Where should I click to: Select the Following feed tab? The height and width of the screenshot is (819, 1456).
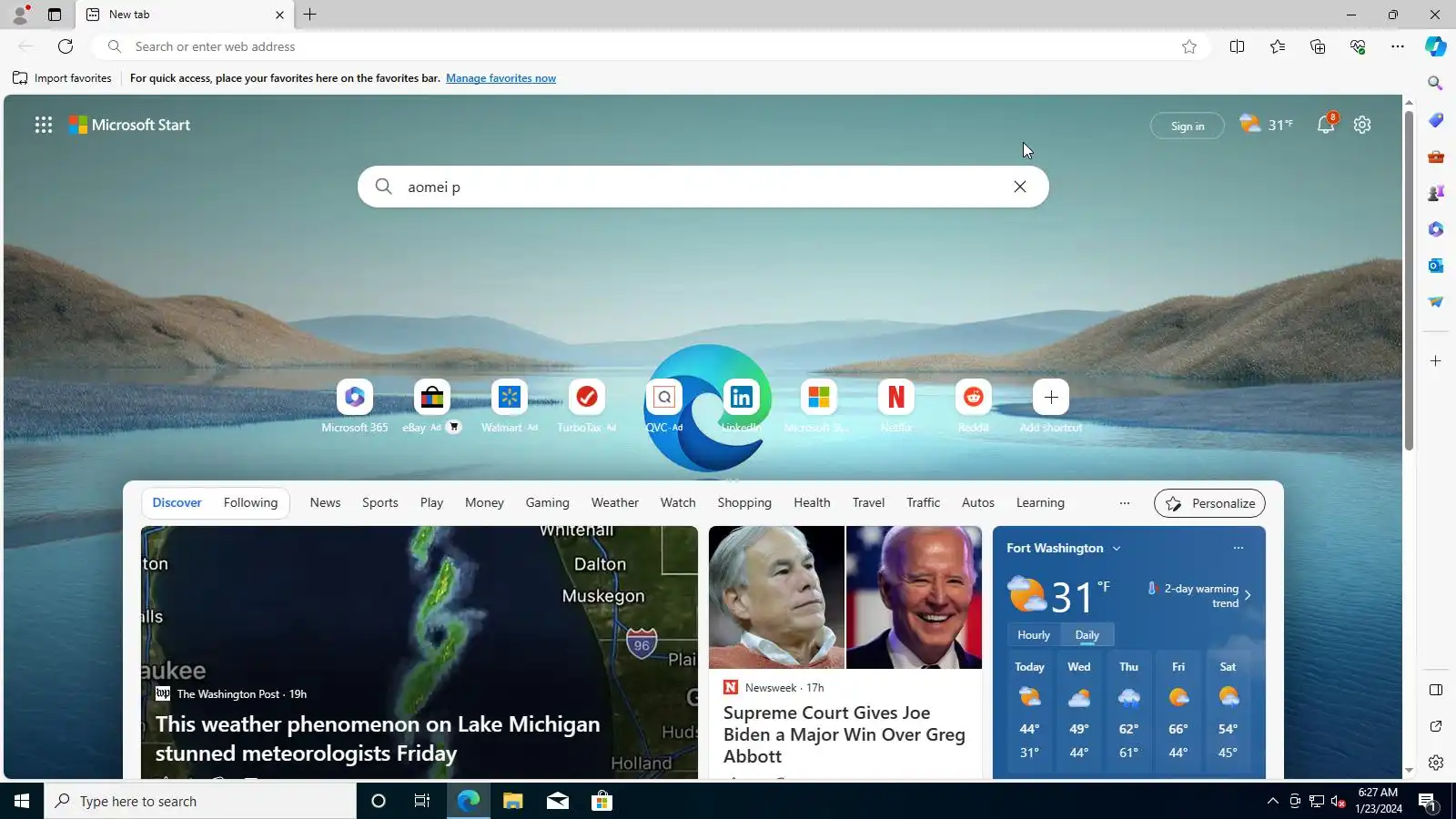(x=250, y=503)
